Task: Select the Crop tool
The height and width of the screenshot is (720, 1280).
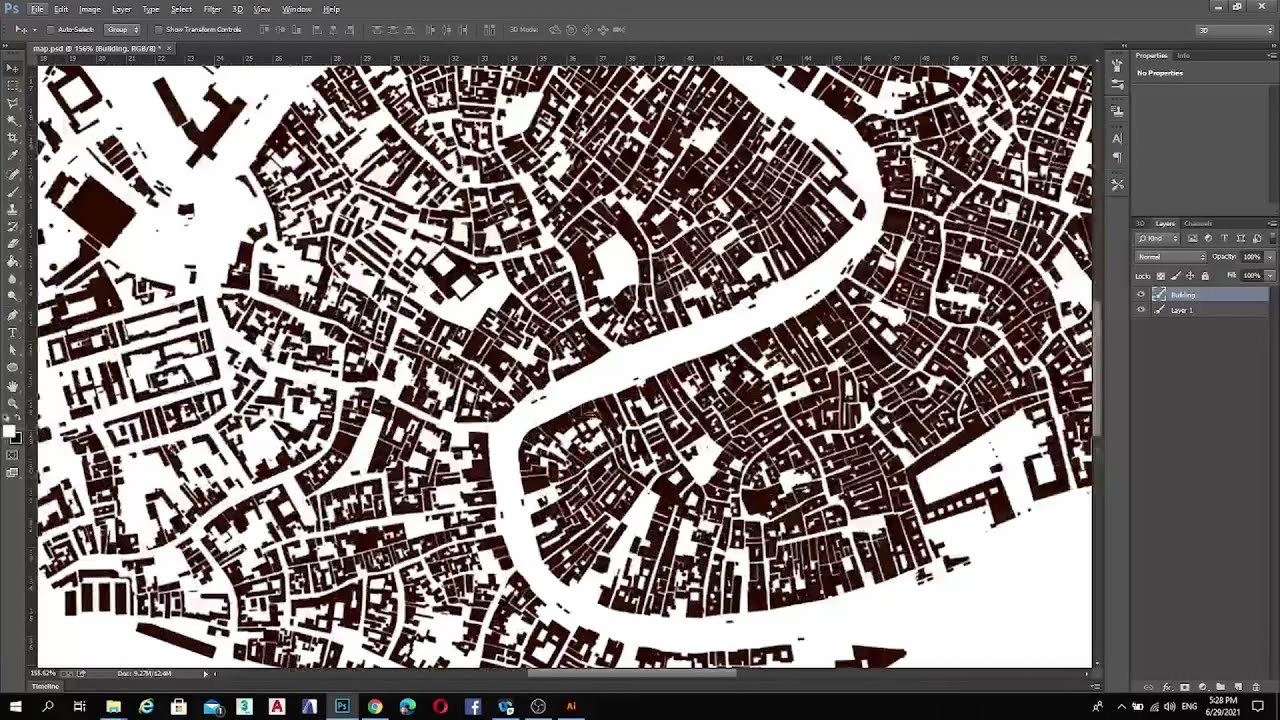Action: (13, 136)
